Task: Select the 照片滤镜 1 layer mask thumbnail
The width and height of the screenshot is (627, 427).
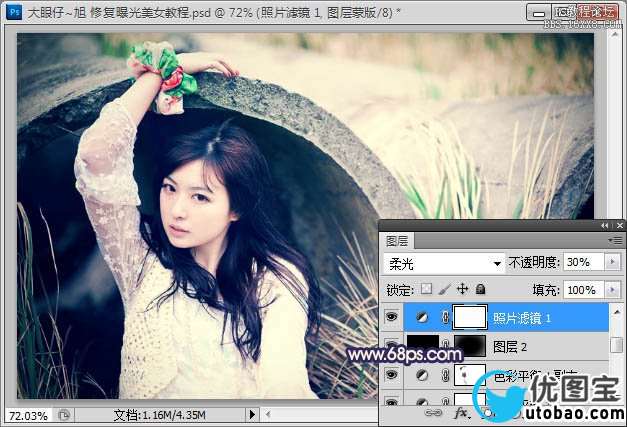Action: [470, 317]
